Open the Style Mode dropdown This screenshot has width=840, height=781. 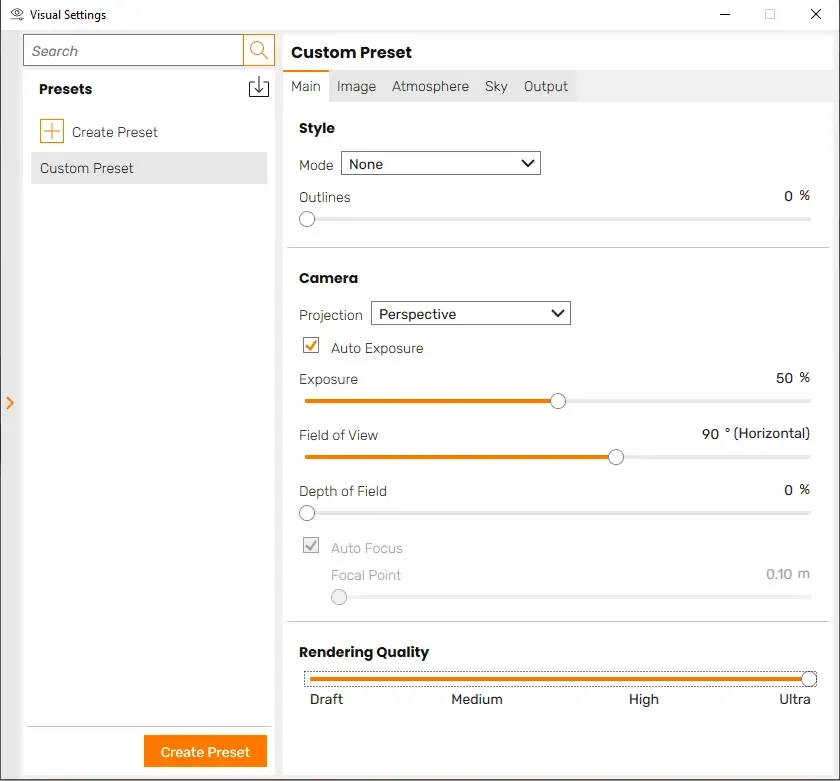pos(440,164)
